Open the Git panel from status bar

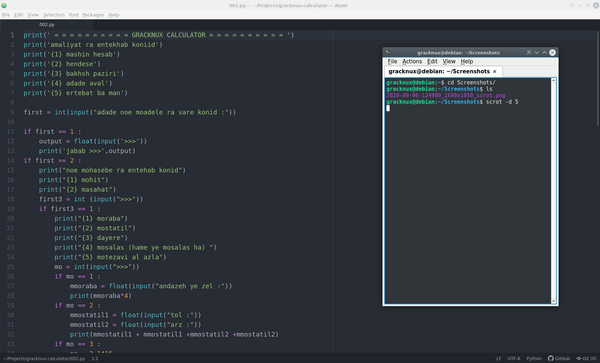point(587,359)
